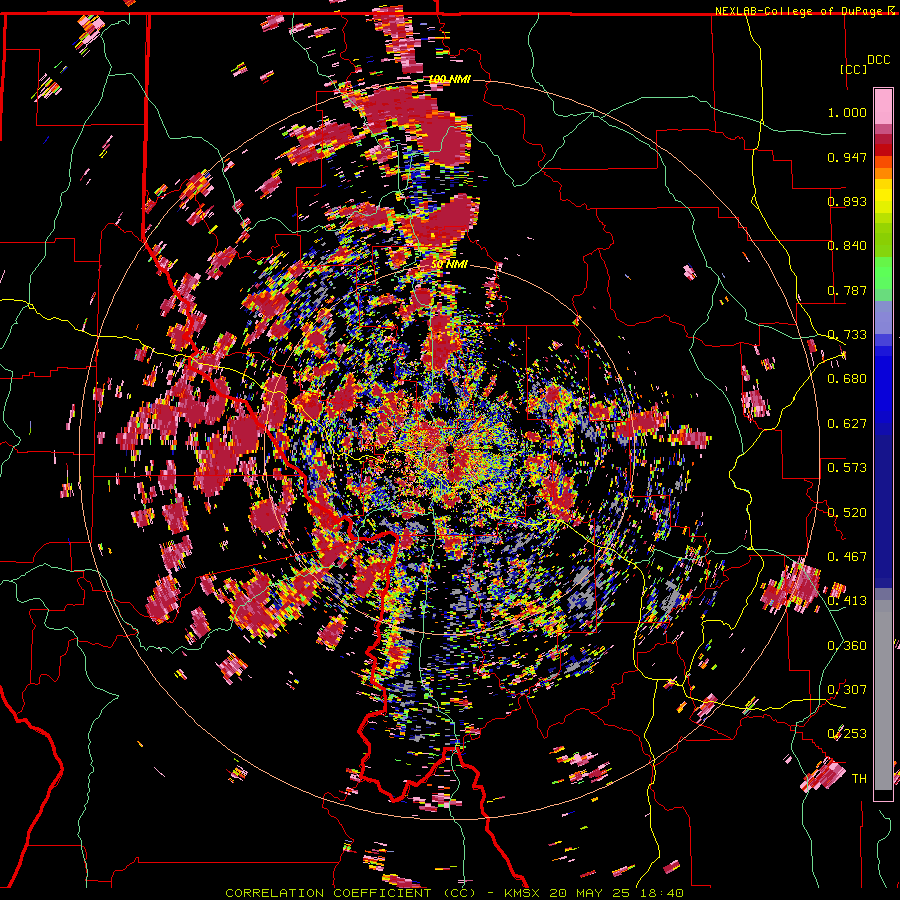Viewport: 900px width, 900px height.
Task: Click the 0.947 scale value
Action: [847, 157]
